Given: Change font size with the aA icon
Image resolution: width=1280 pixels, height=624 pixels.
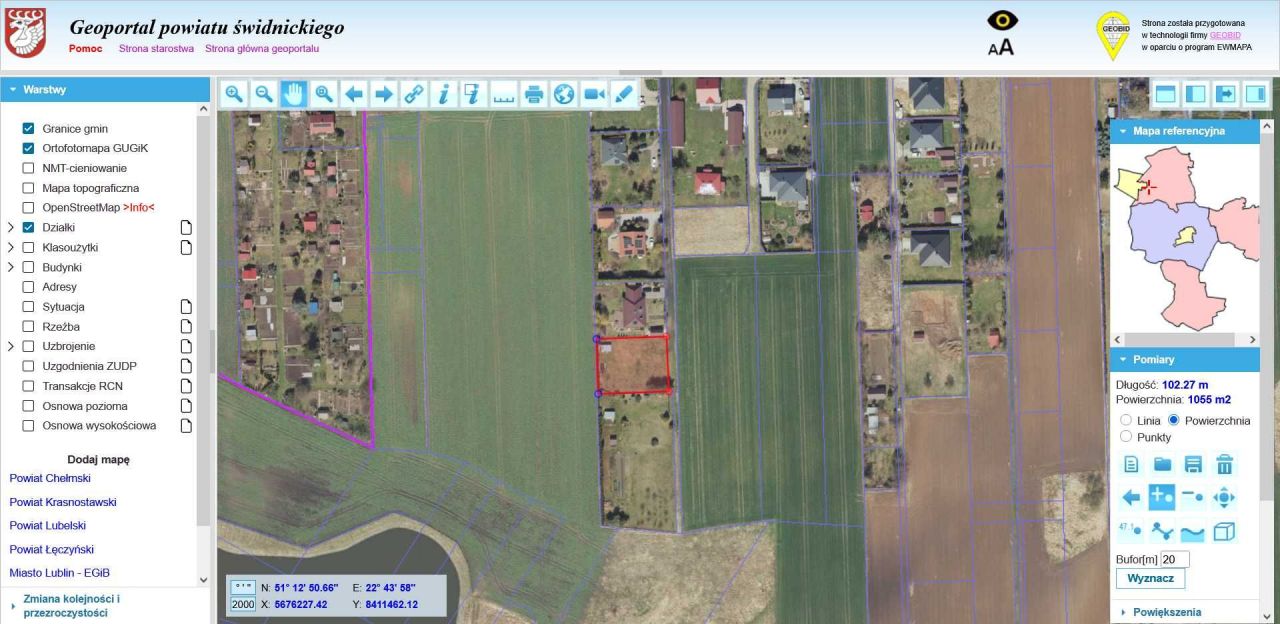Looking at the screenshot, I should [1001, 47].
